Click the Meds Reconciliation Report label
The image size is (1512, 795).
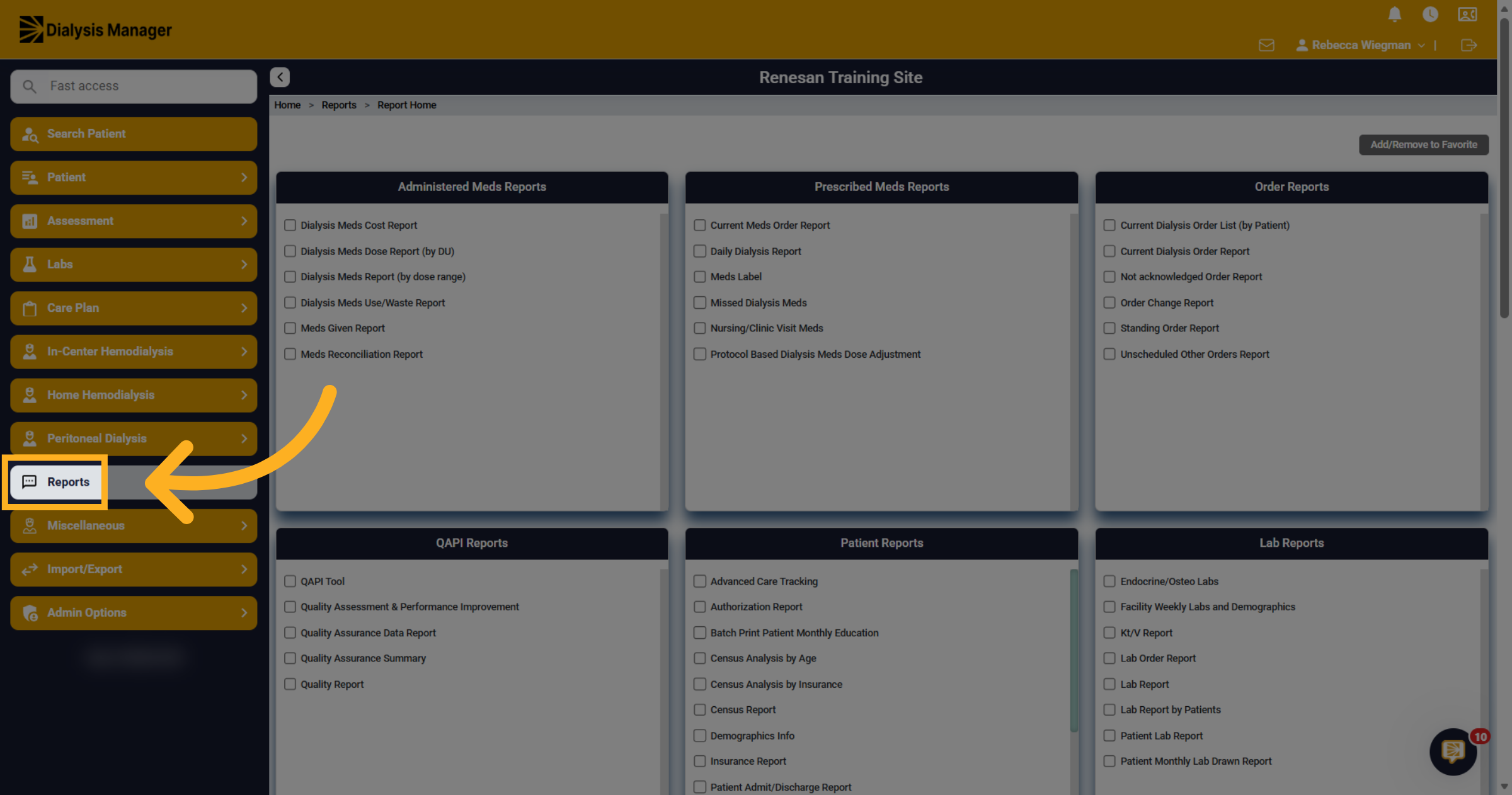click(x=362, y=355)
